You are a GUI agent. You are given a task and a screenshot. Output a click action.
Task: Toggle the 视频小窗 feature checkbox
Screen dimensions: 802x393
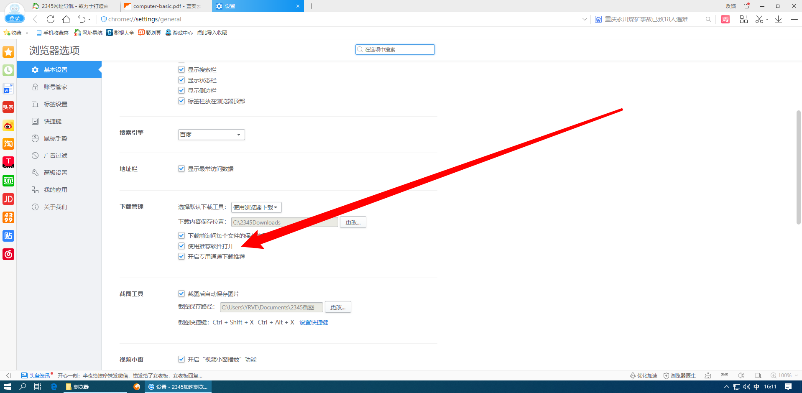181,359
